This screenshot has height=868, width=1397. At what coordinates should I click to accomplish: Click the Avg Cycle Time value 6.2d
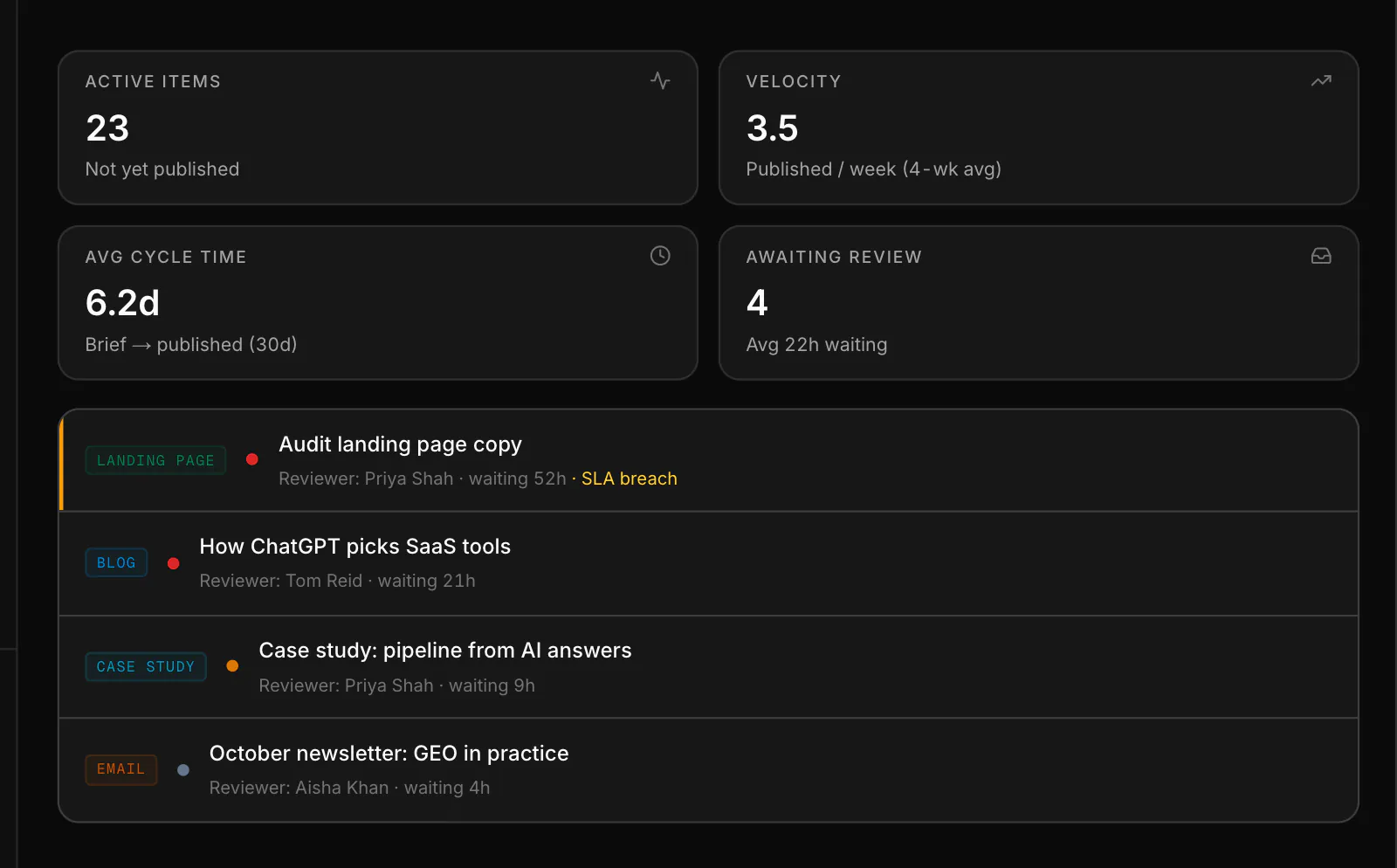[123, 303]
